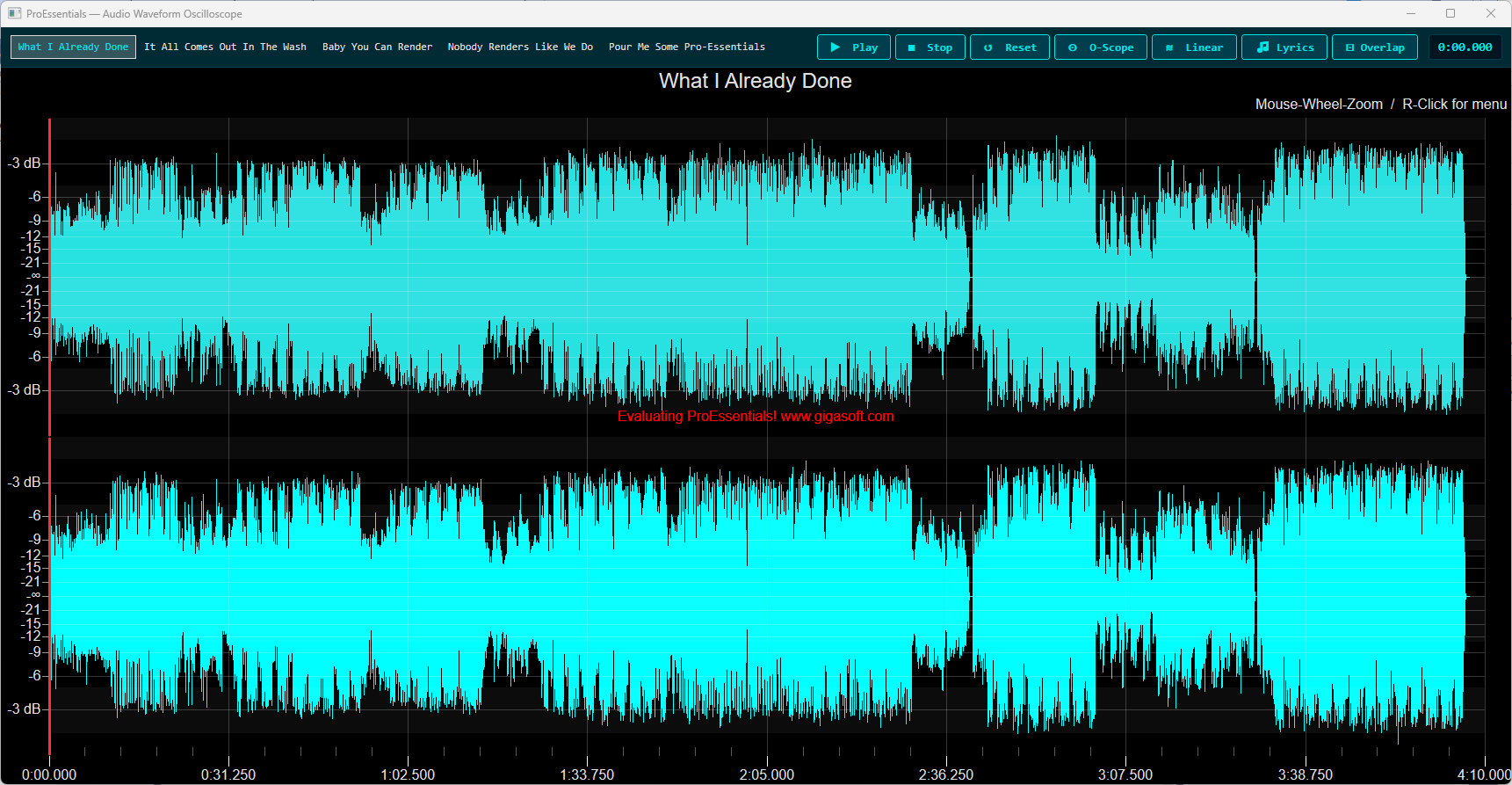
Task: Click the app icon in title bar
Action: tap(14, 13)
